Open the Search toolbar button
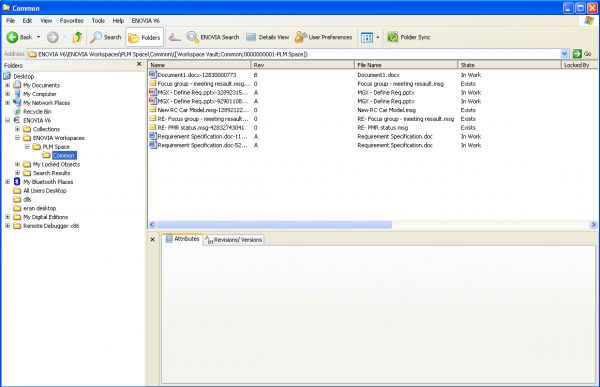The height and width of the screenshot is (387, 600). pyautogui.click(x=106, y=37)
